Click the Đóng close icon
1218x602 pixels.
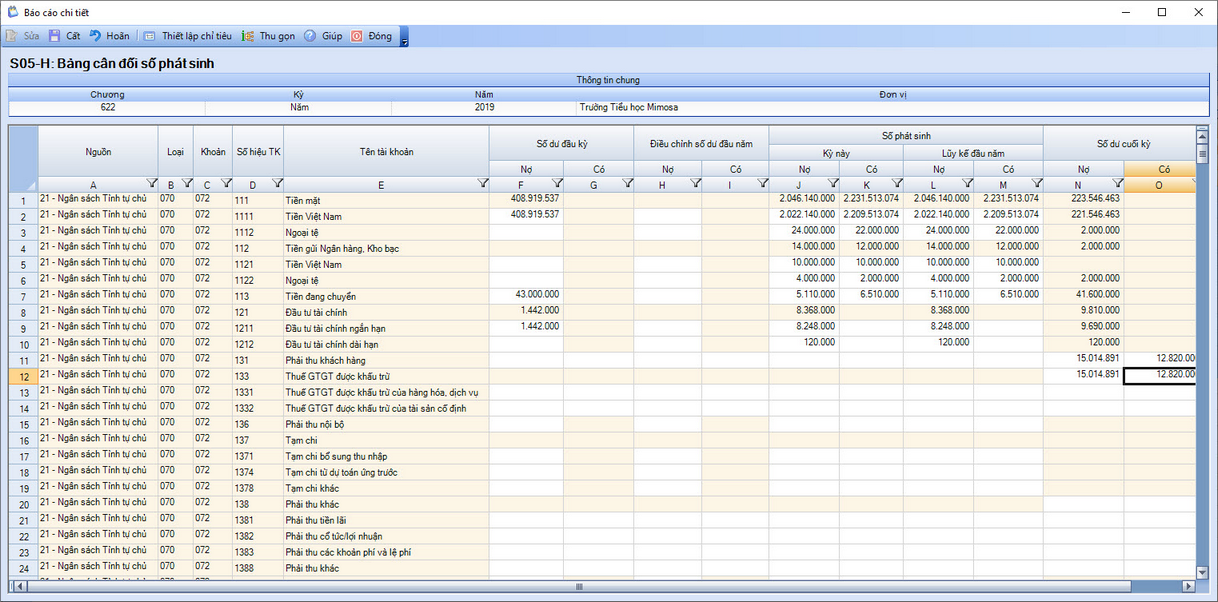point(357,36)
